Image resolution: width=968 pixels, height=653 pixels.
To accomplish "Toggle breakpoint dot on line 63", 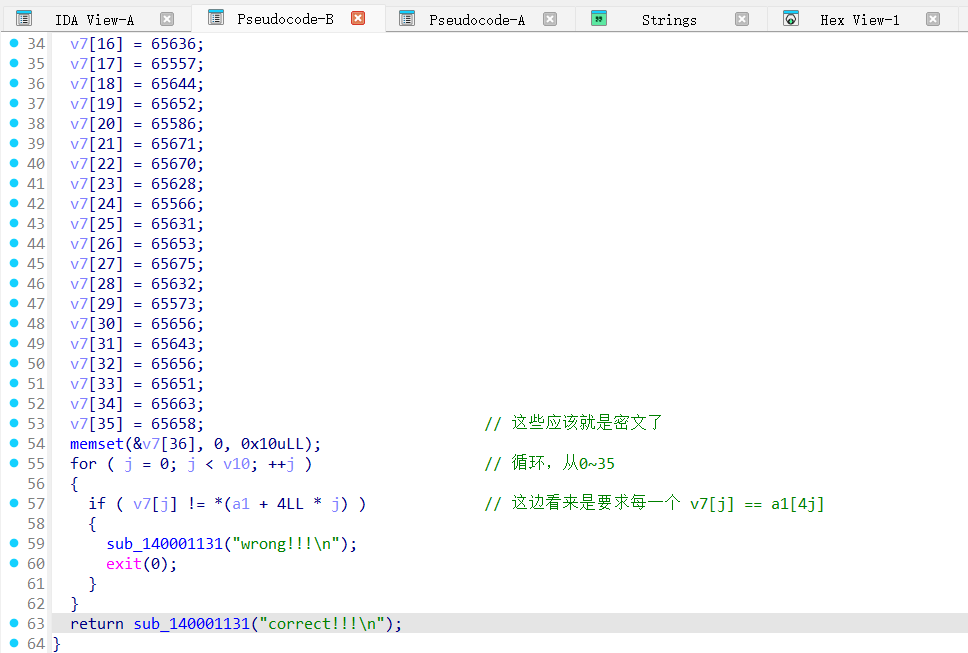I will 13,623.
